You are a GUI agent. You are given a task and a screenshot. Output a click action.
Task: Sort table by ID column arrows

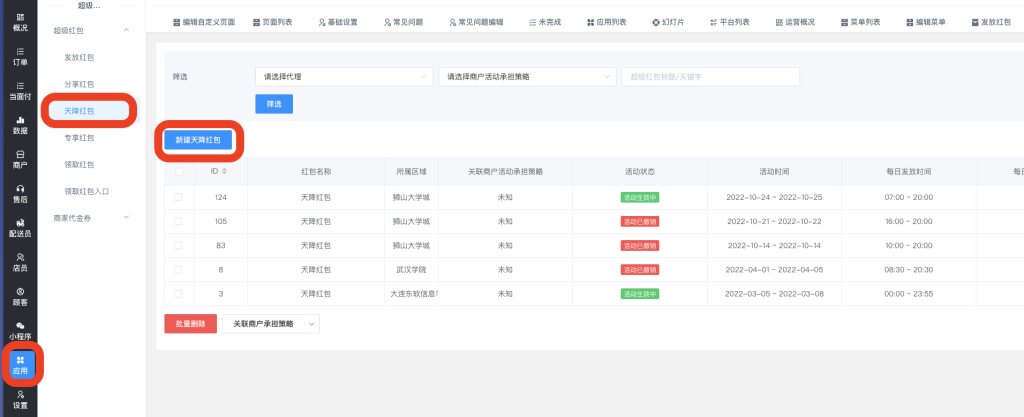coord(222,171)
